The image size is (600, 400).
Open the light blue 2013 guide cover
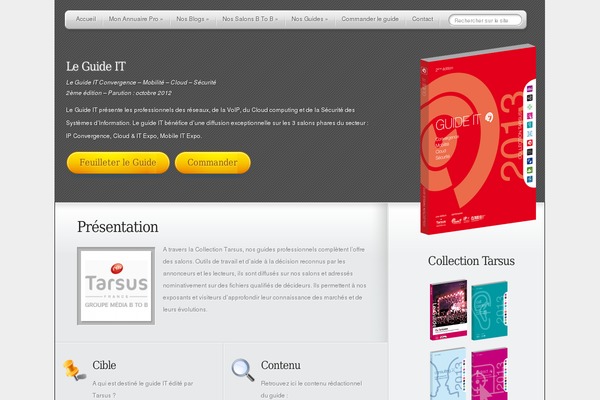[448, 374]
